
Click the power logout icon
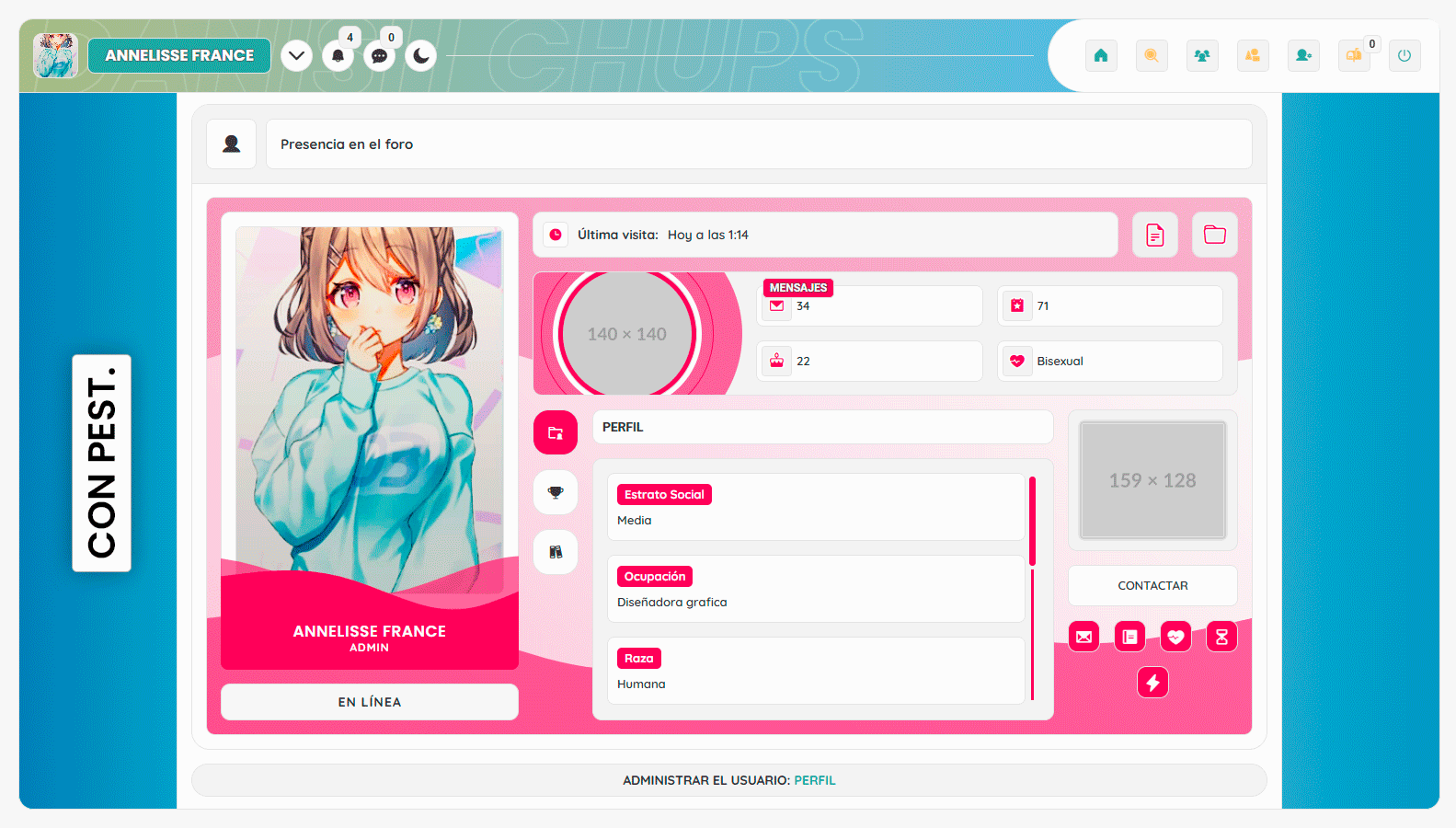1404,55
